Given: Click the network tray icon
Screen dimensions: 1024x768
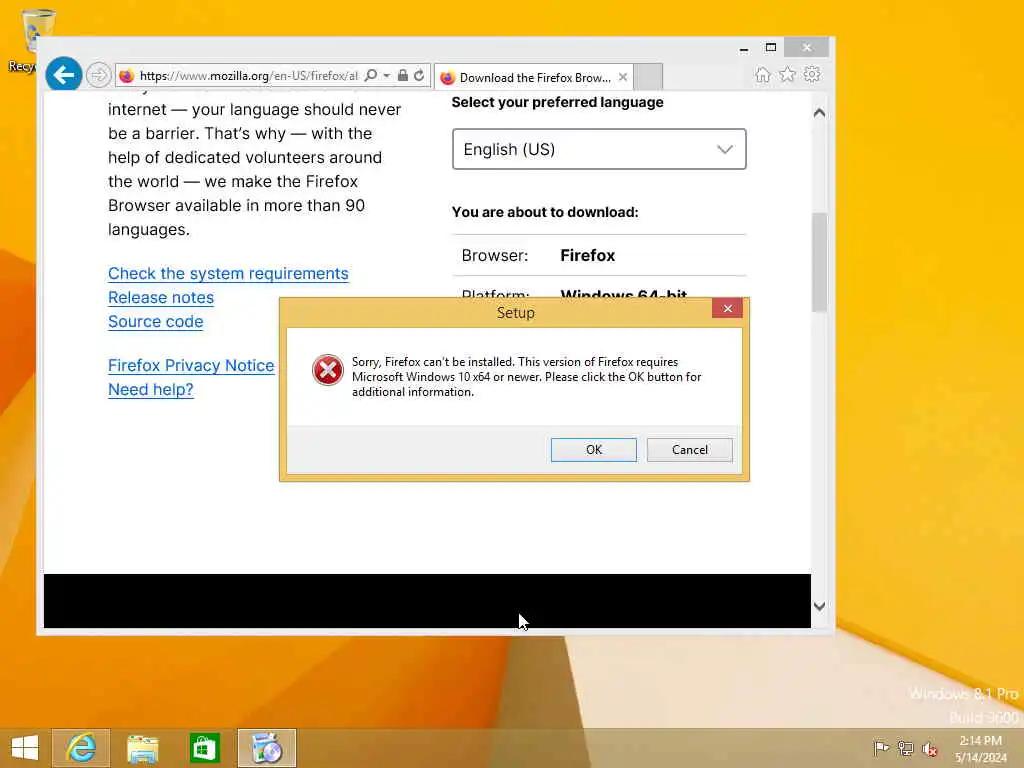Looking at the screenshot, I should pos(905,748).
